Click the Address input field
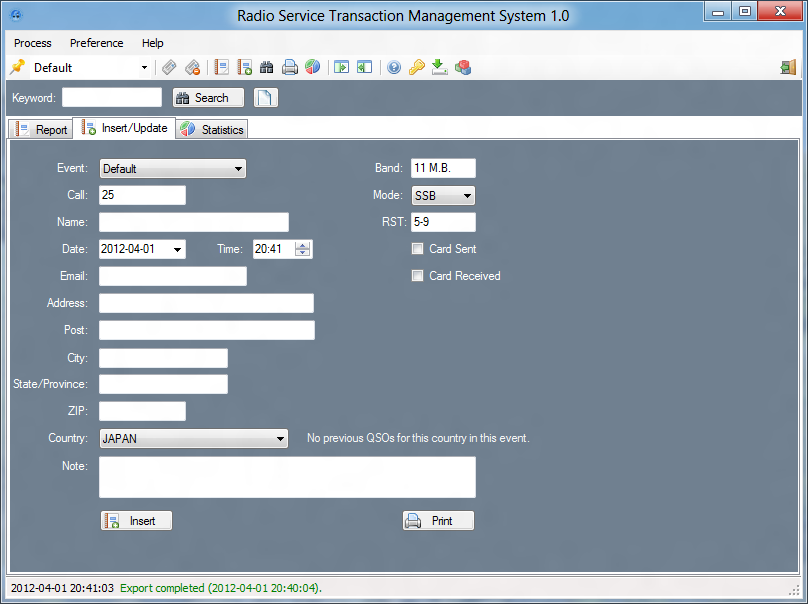The width and height of the screenshot is (808, 604). 206,303
